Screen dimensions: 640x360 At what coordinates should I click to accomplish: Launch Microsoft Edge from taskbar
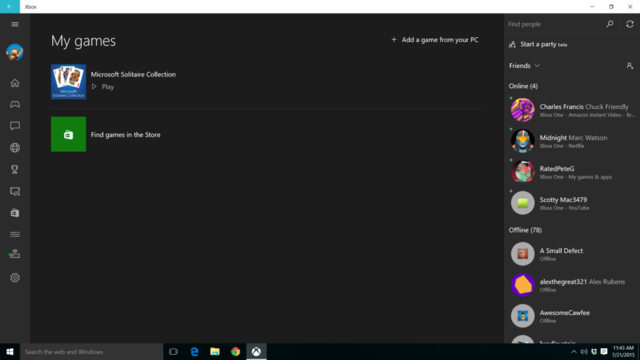point(194,351)
